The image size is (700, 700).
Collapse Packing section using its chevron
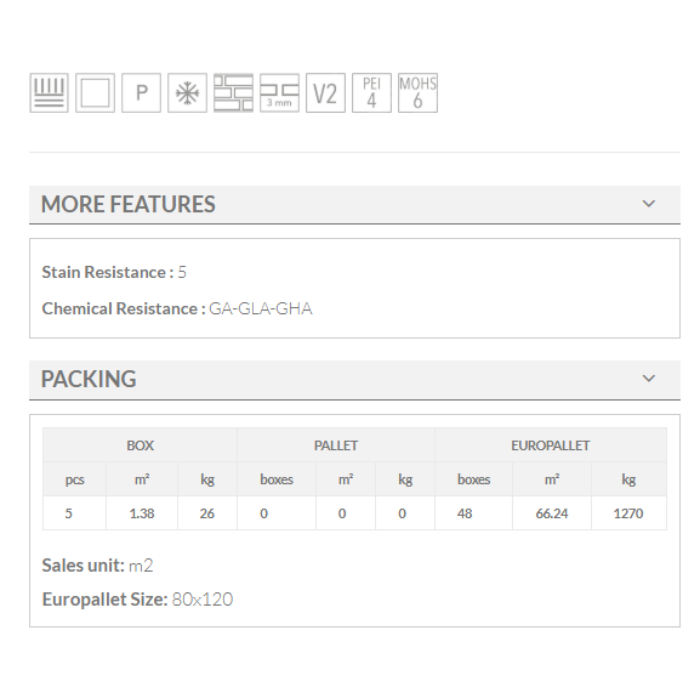[x=649, y=379]
